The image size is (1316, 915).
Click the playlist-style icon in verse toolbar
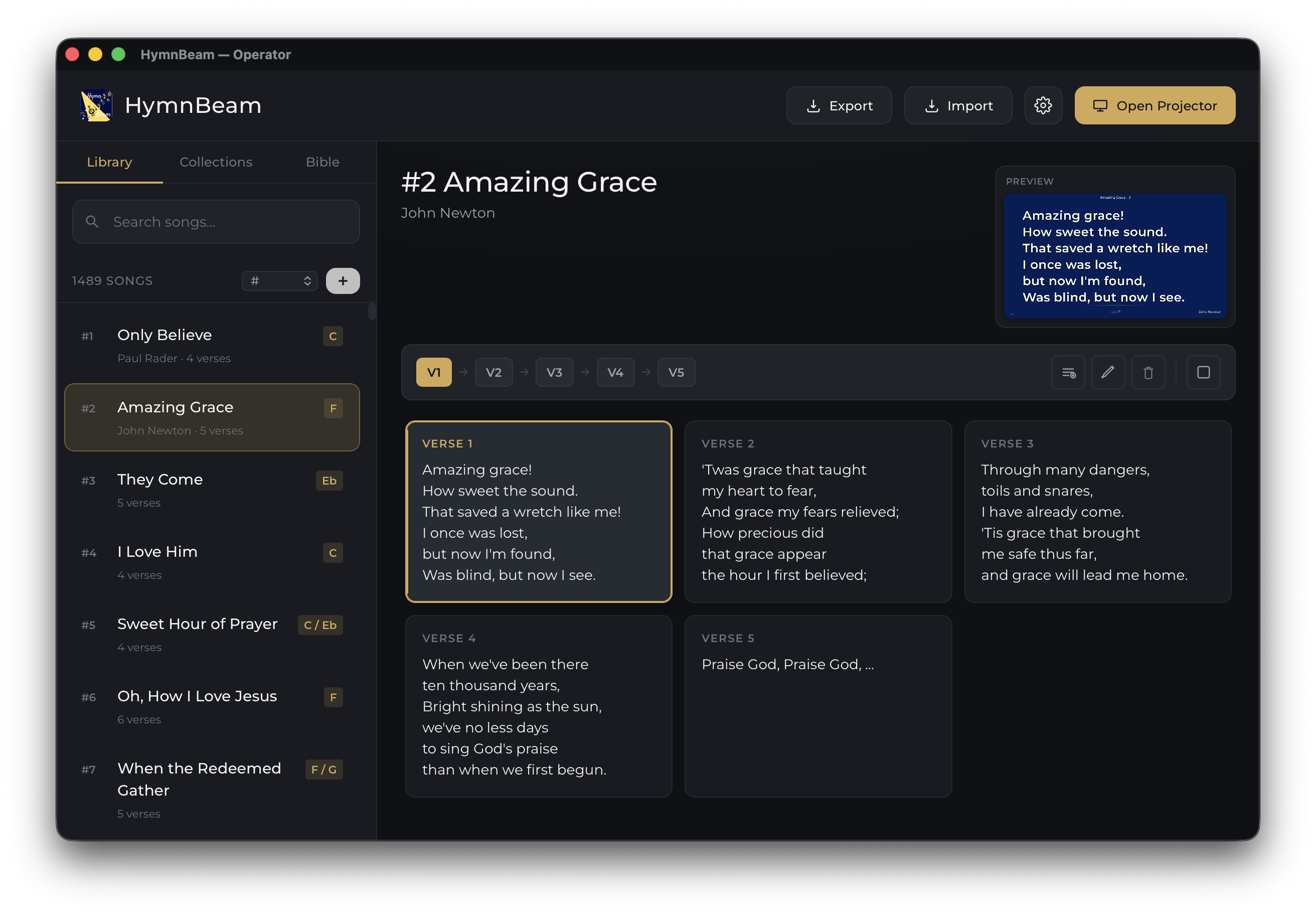click(1068, 373)
